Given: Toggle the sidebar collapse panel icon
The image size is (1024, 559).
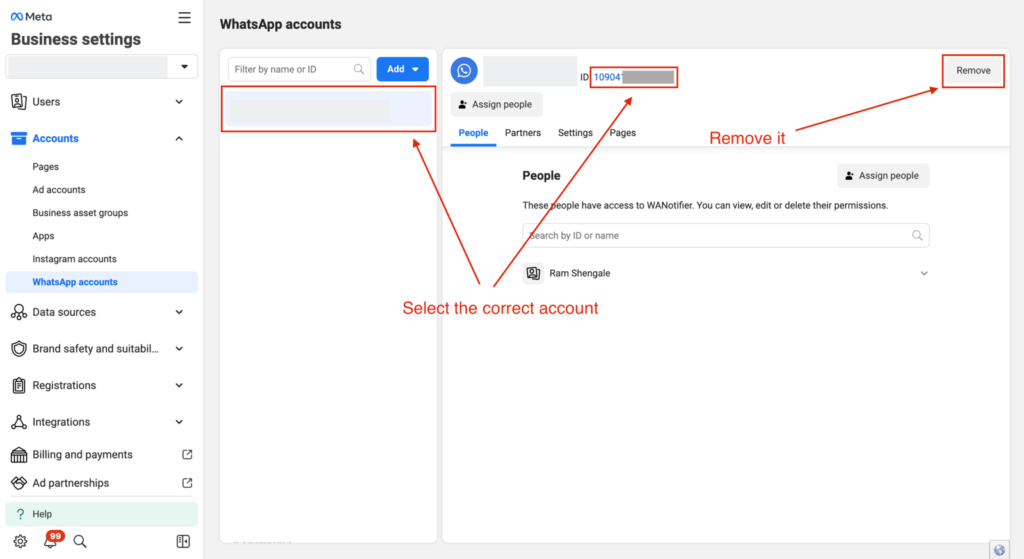Looking at the screenshot, I should (184, 541).
